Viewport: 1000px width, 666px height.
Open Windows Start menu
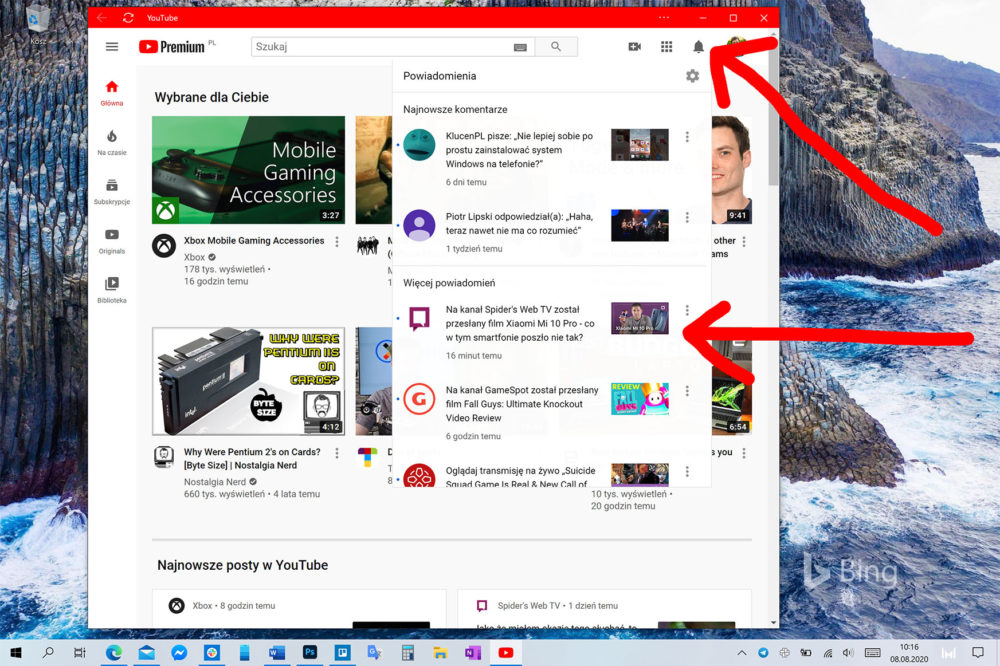point(17,652)
